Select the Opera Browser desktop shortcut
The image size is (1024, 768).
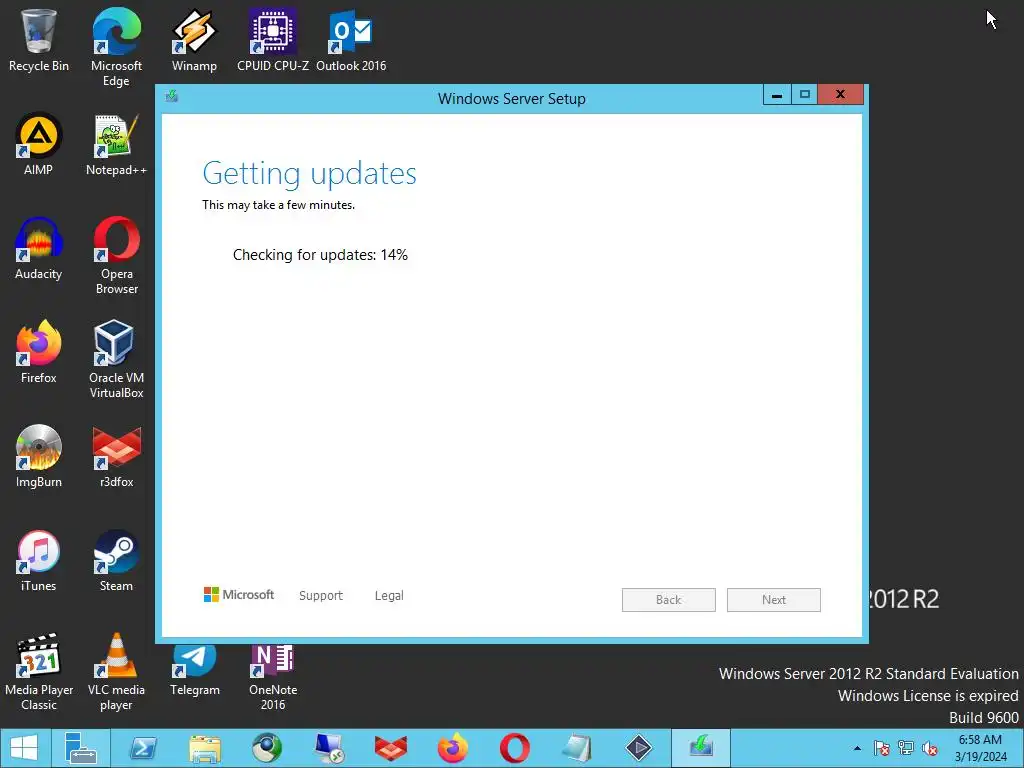tap(116, 255)
